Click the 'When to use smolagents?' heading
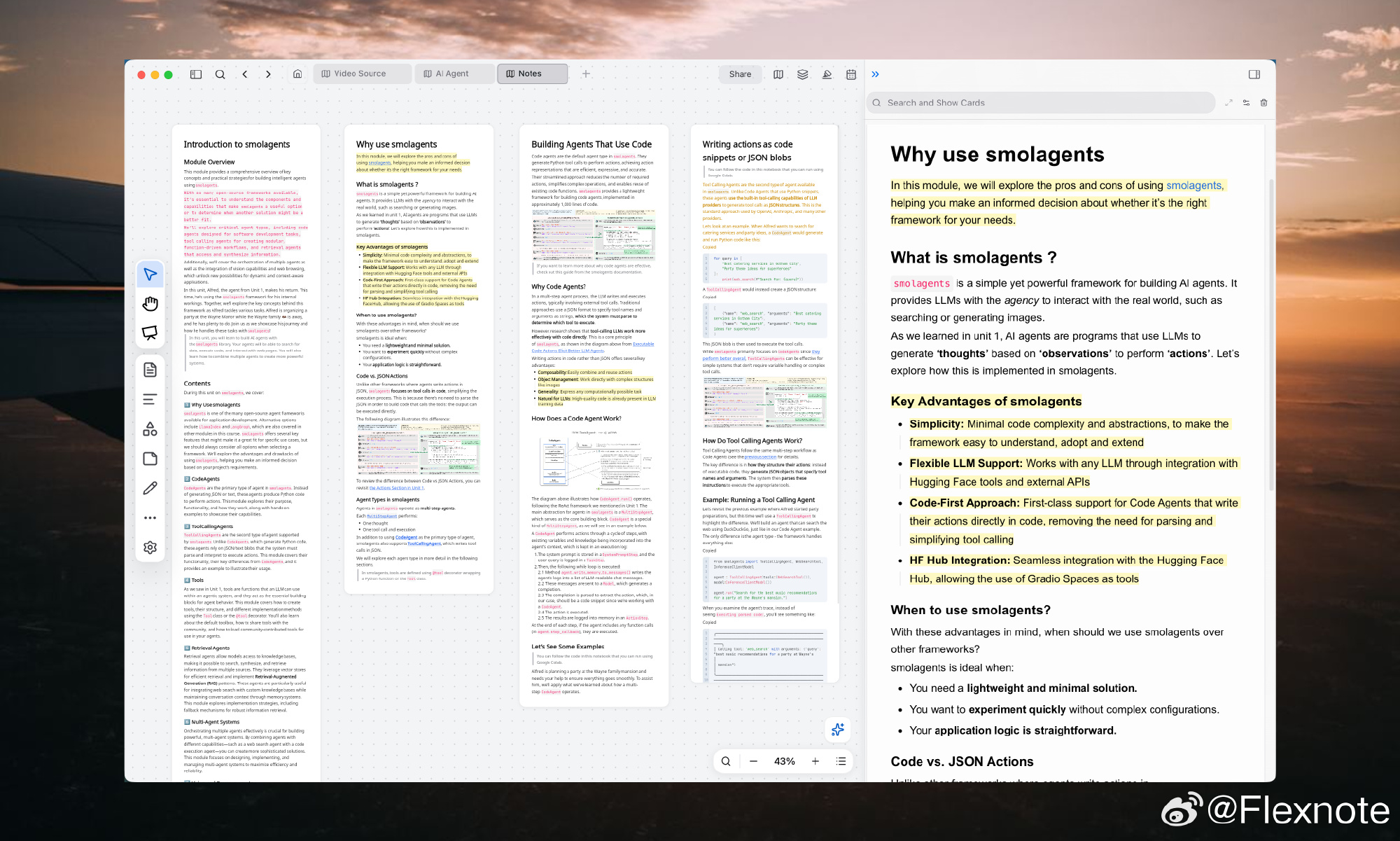The height and width of the screenshot is (841, 1400). 970,610
